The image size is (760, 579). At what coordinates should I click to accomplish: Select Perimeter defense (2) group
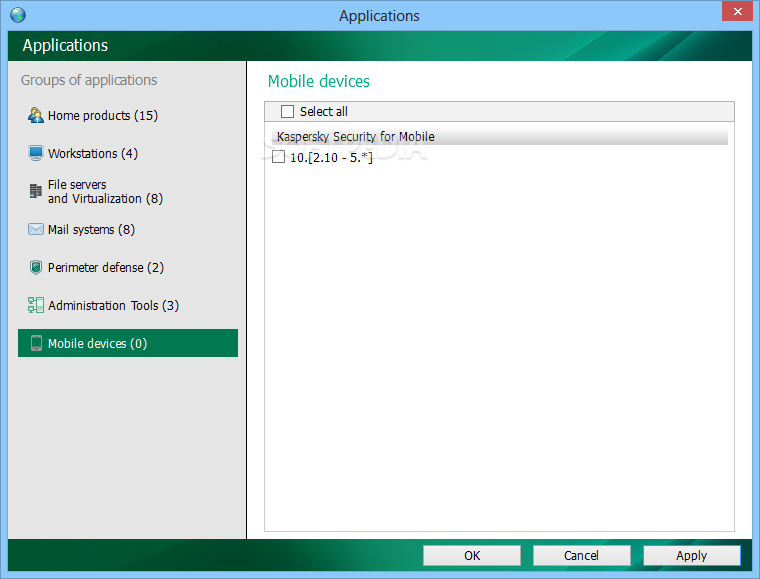pos(128,267)
